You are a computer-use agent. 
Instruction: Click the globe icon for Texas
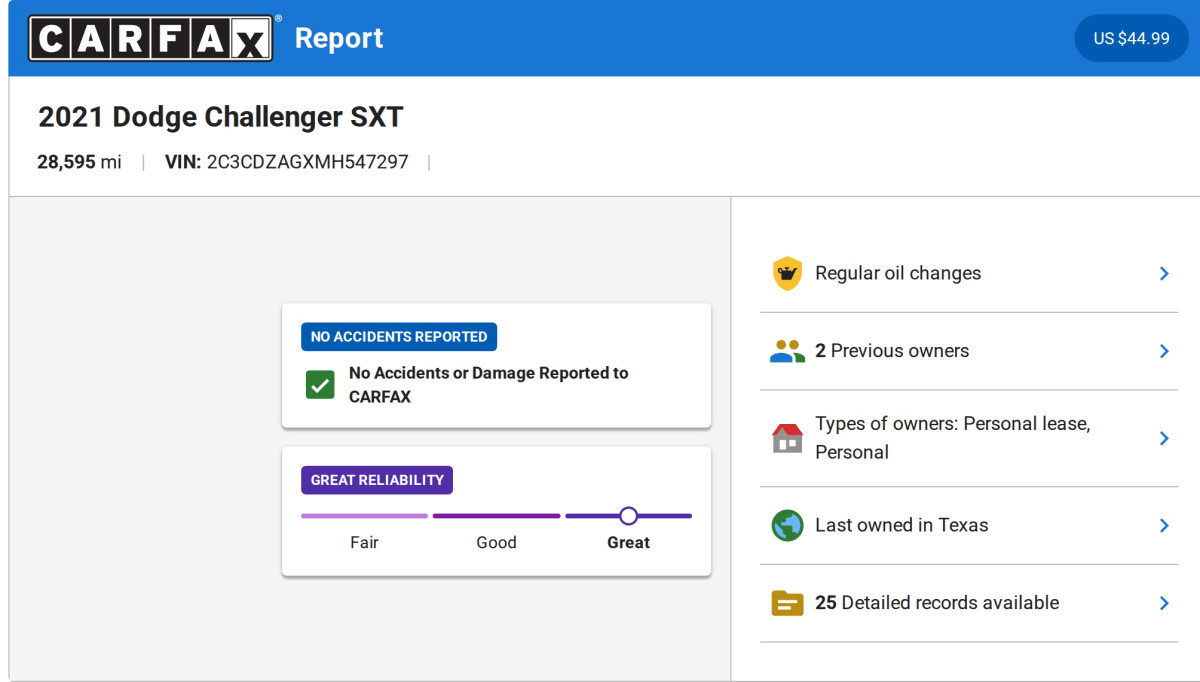pos(787,525)
